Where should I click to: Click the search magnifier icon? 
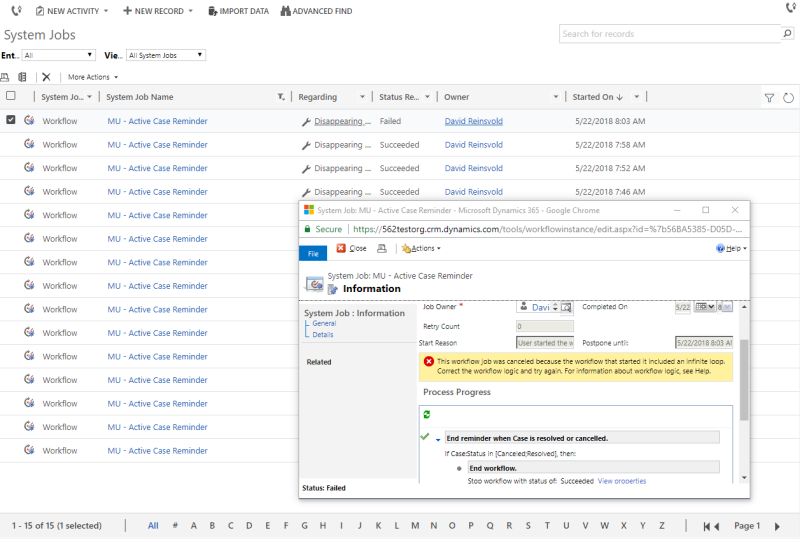[x=787, y=34]
